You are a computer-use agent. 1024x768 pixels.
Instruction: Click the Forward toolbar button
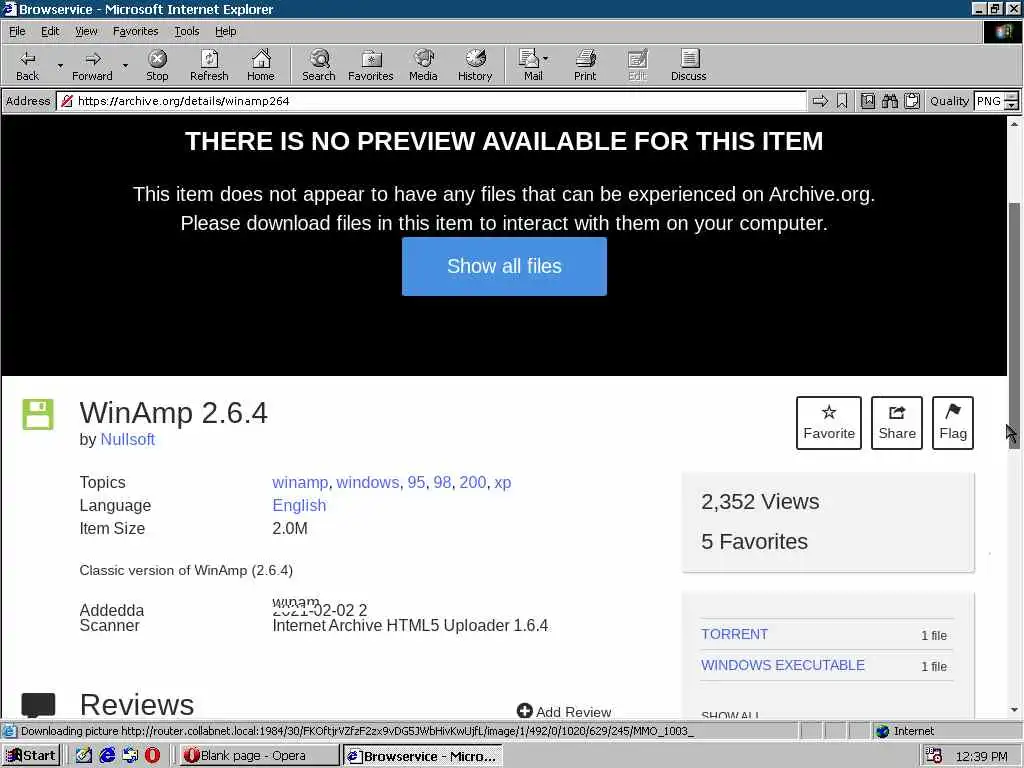point(92,65)
